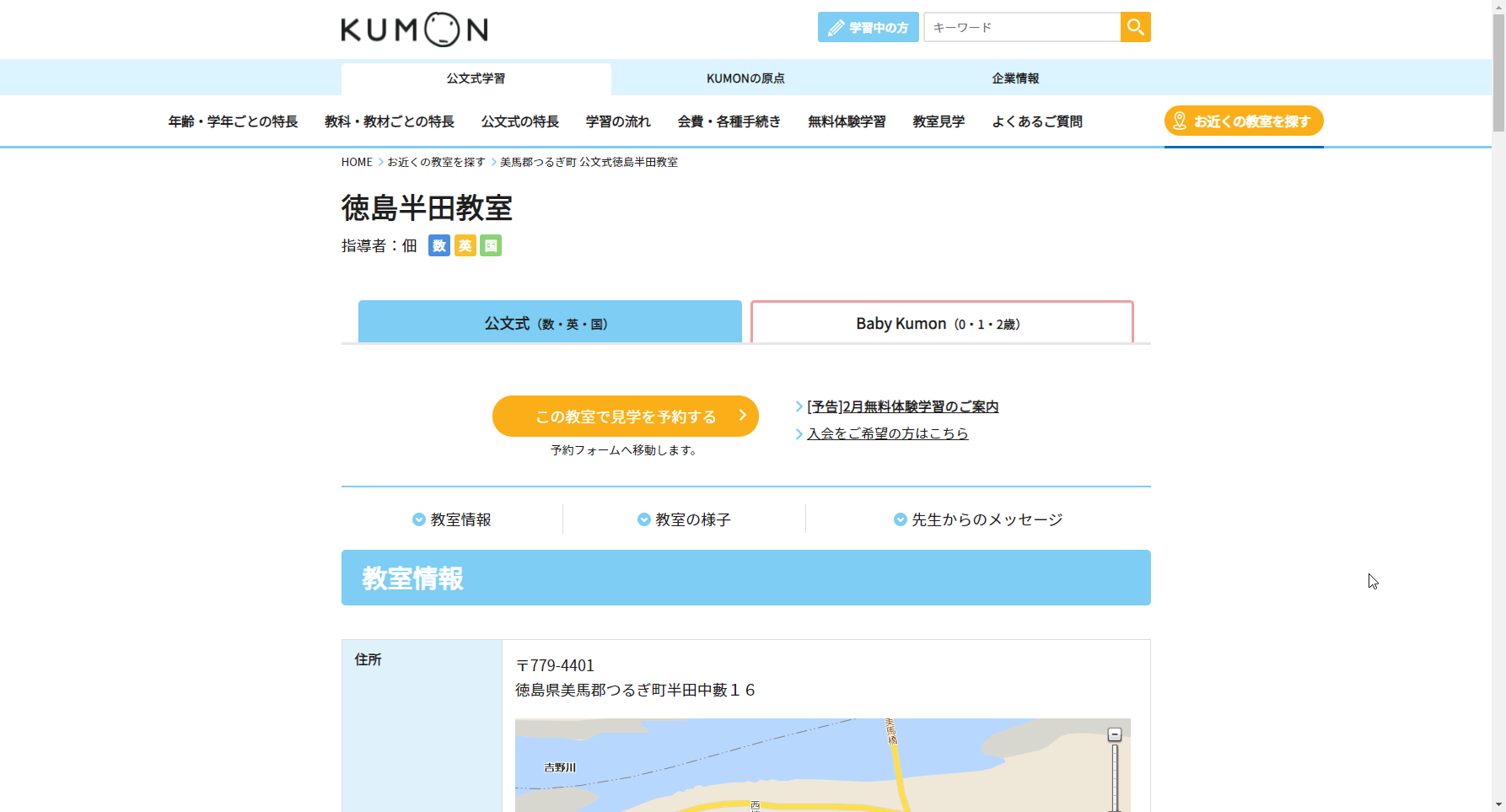The width and height of the screenshot is (1506, 812).
Task: Click the map showing 吉野川
Action: tap(823, 766)
